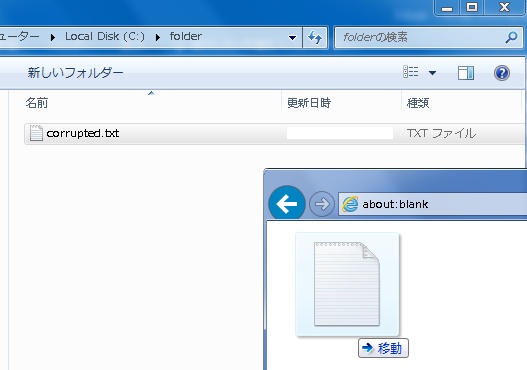Click the search magnifier icon
The image size is (527, 370).
tap(511, 37)
